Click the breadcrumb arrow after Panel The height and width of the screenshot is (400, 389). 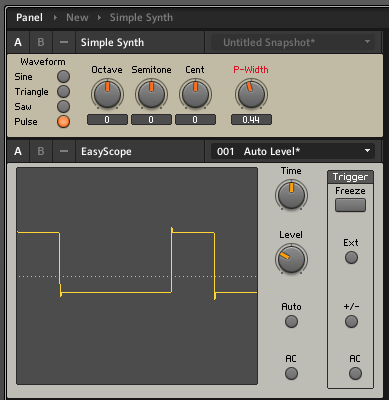[55, 17]
